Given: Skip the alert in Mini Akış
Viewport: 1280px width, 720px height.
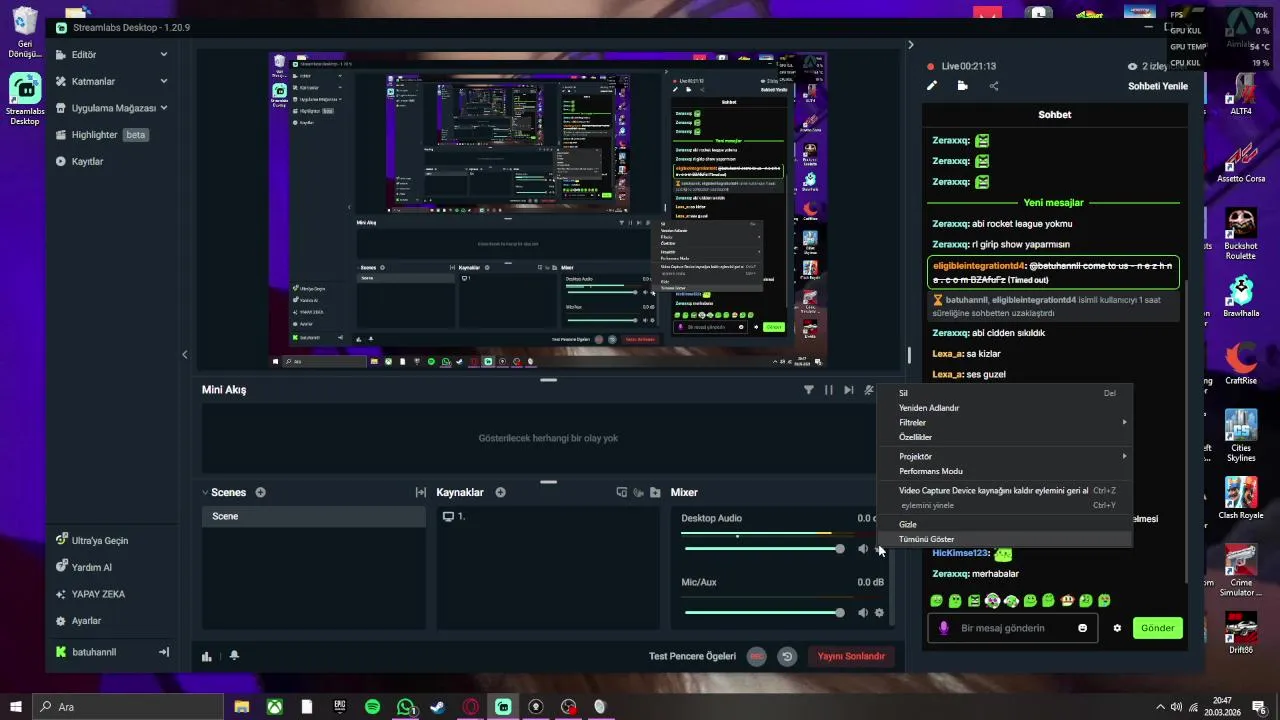Looking at the screenshot, I should tap(849, 390).
